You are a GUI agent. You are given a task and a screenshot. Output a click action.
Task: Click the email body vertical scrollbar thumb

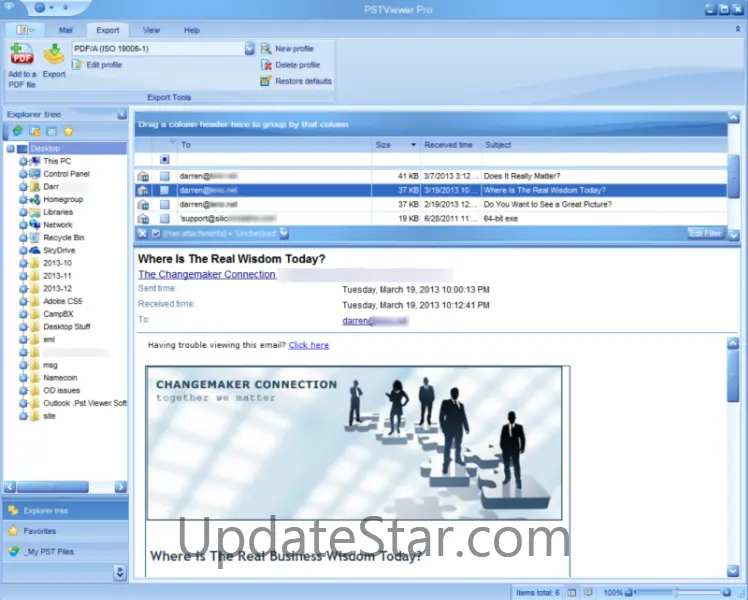point(733,376)
